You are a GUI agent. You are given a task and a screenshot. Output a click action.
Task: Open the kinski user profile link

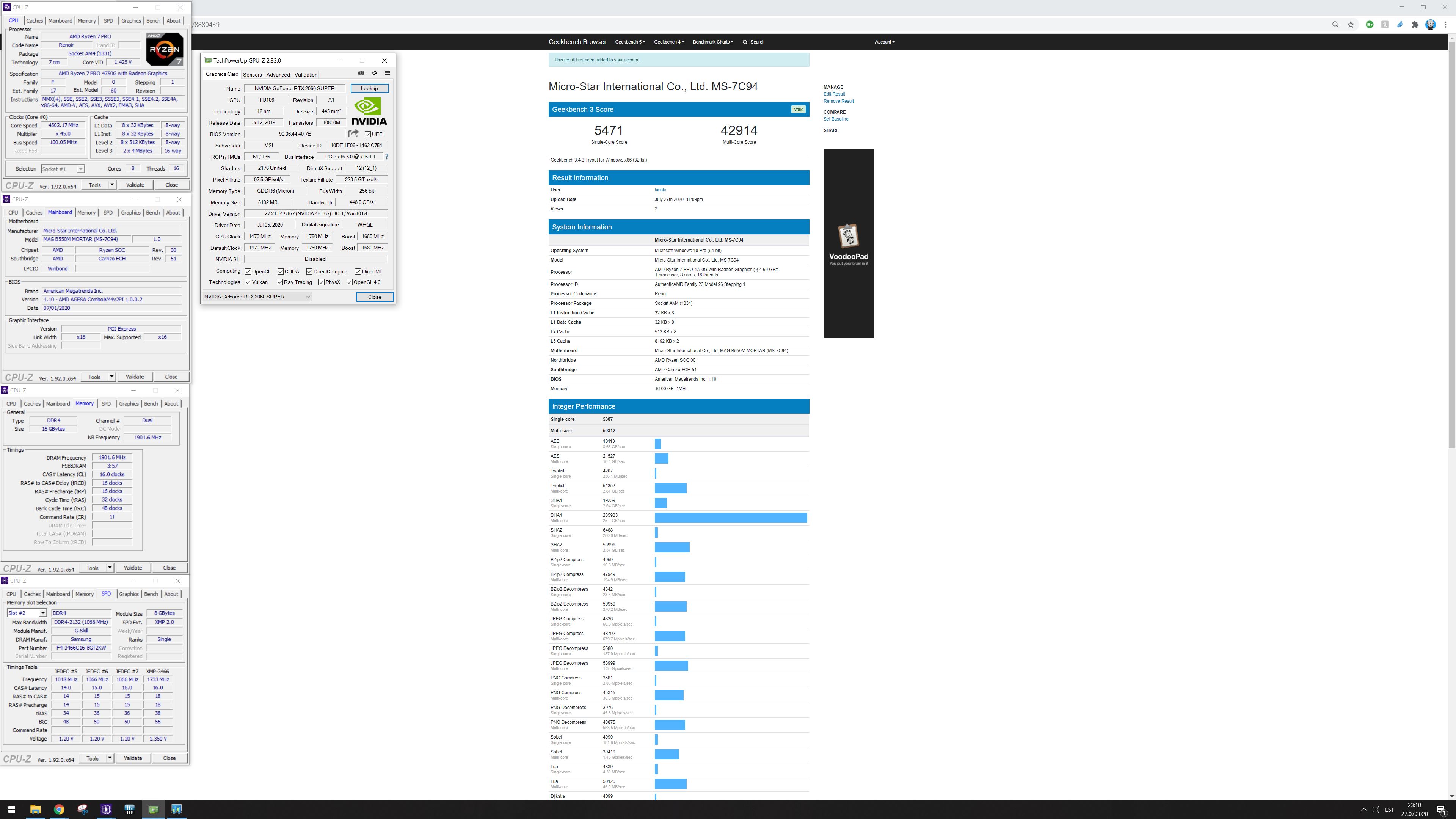point(660,190)
